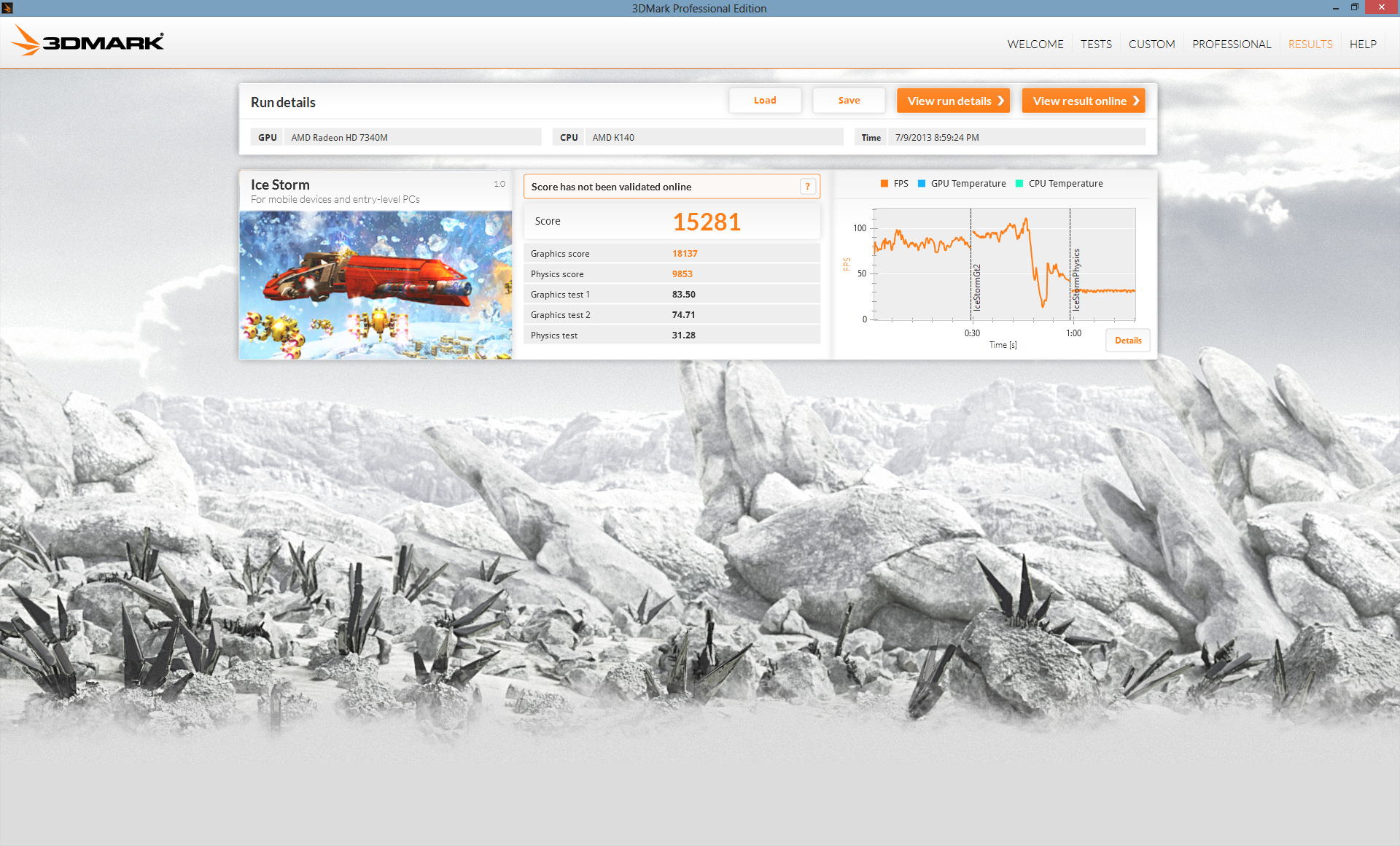Click Graphics test 2 value 74.71
Viewport: 1400px width, 846px height.
point(684,315)
